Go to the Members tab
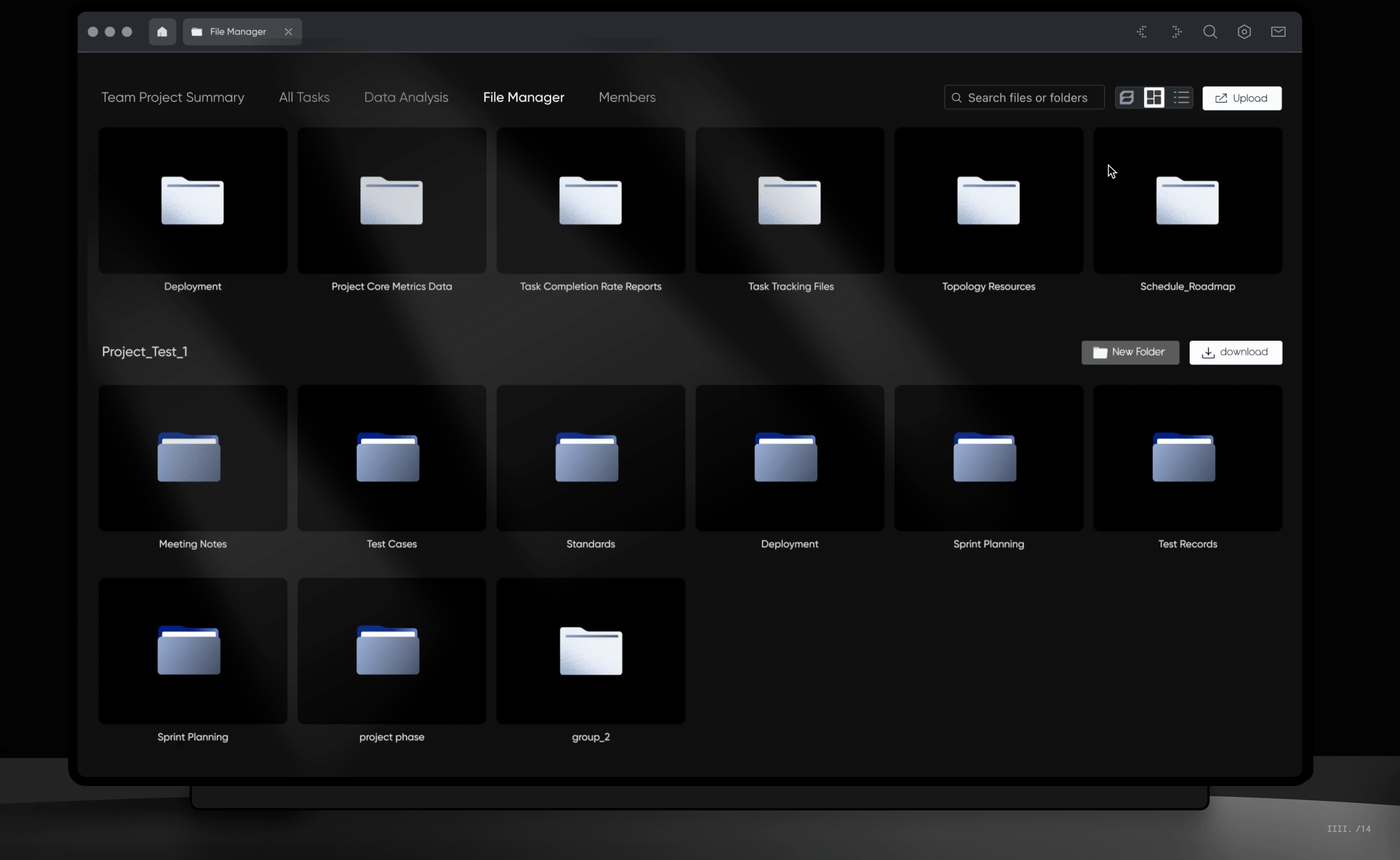 click(627, 97)
